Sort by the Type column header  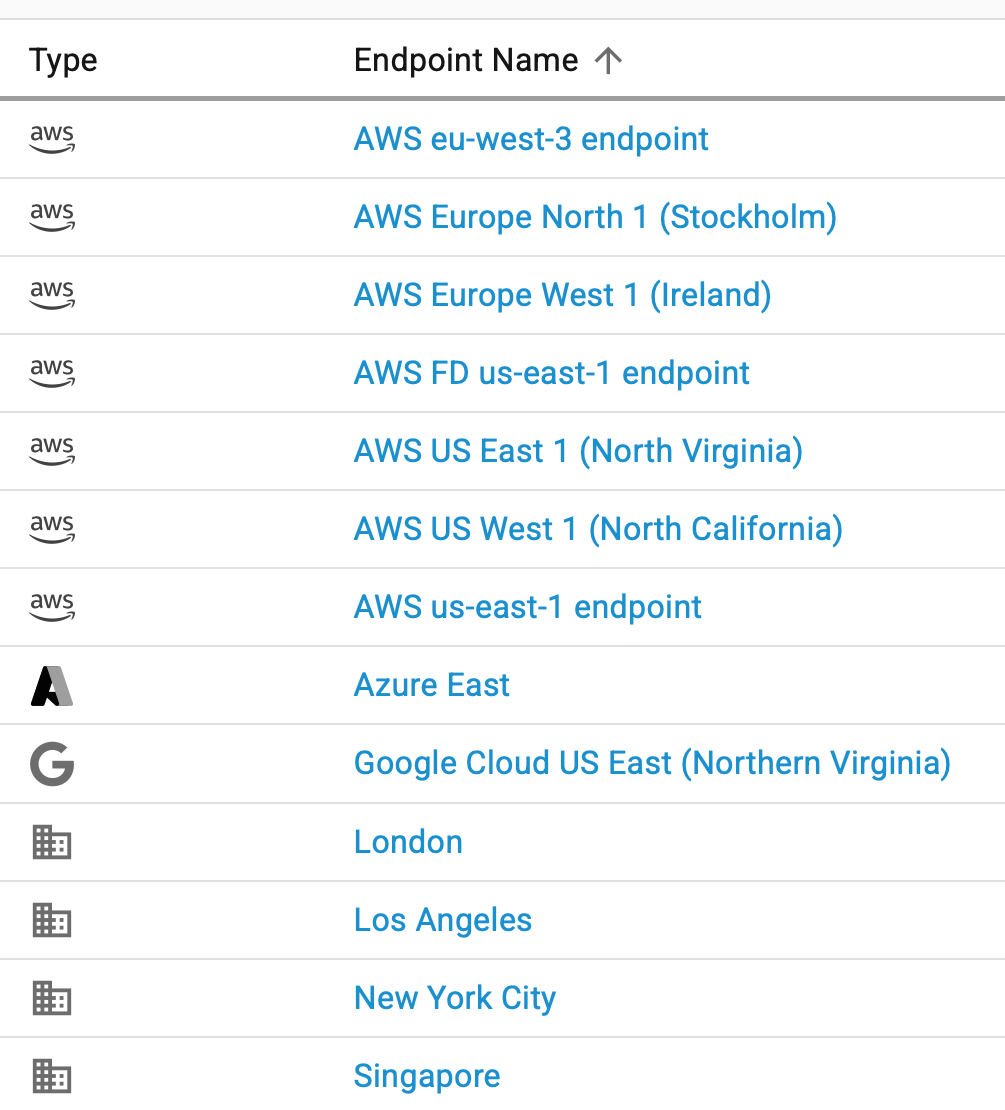pyautogui.click(x=63, y=61)
